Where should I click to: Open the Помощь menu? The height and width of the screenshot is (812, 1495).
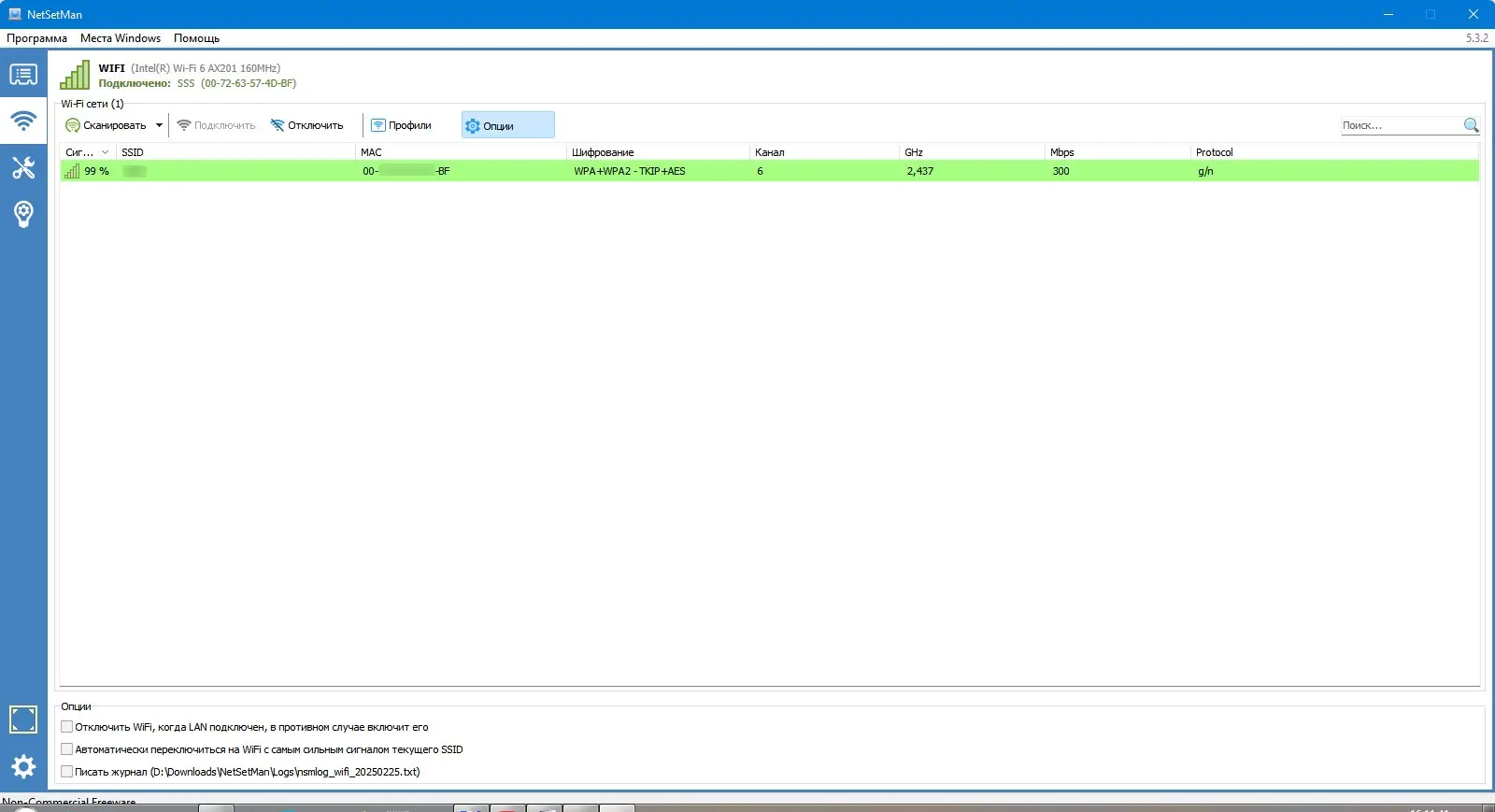(x=196, y=38)
